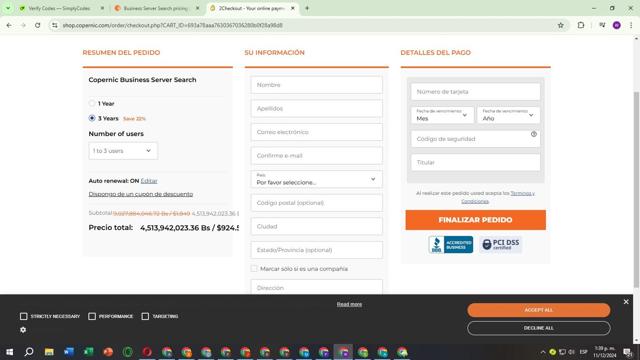Open the expiration Año dropdown
This screenshot has height=360, width=640.
click(x=508, y=115)
